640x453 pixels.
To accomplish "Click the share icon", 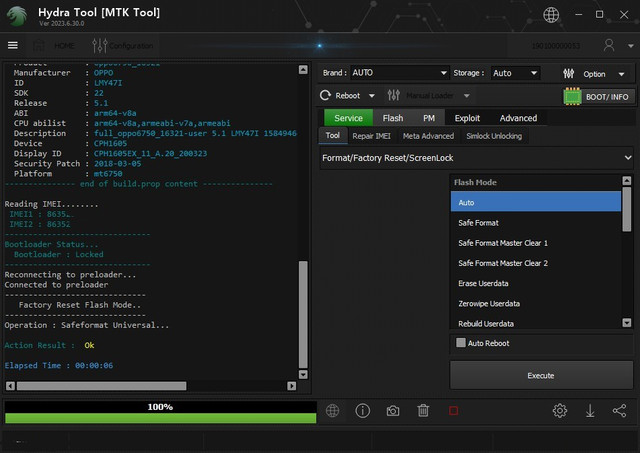I will [620, 411].
